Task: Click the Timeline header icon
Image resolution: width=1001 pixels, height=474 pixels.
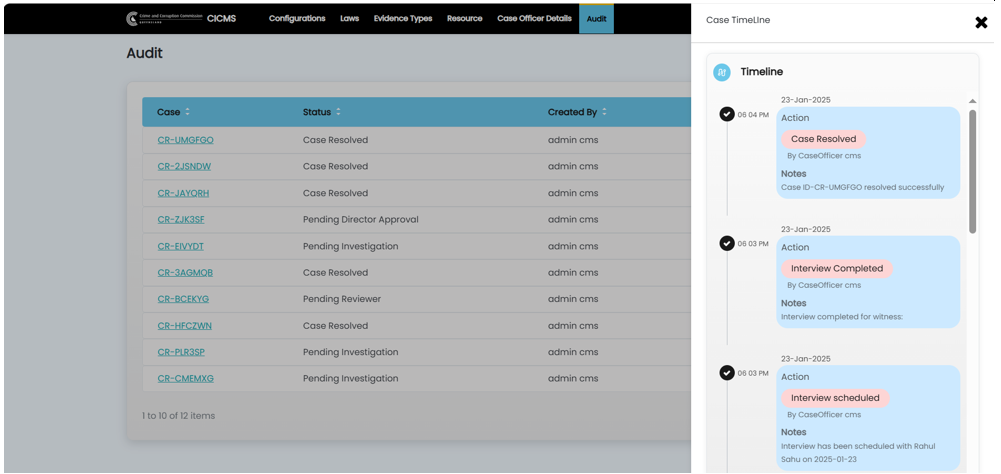Action: tap(722, 72)
